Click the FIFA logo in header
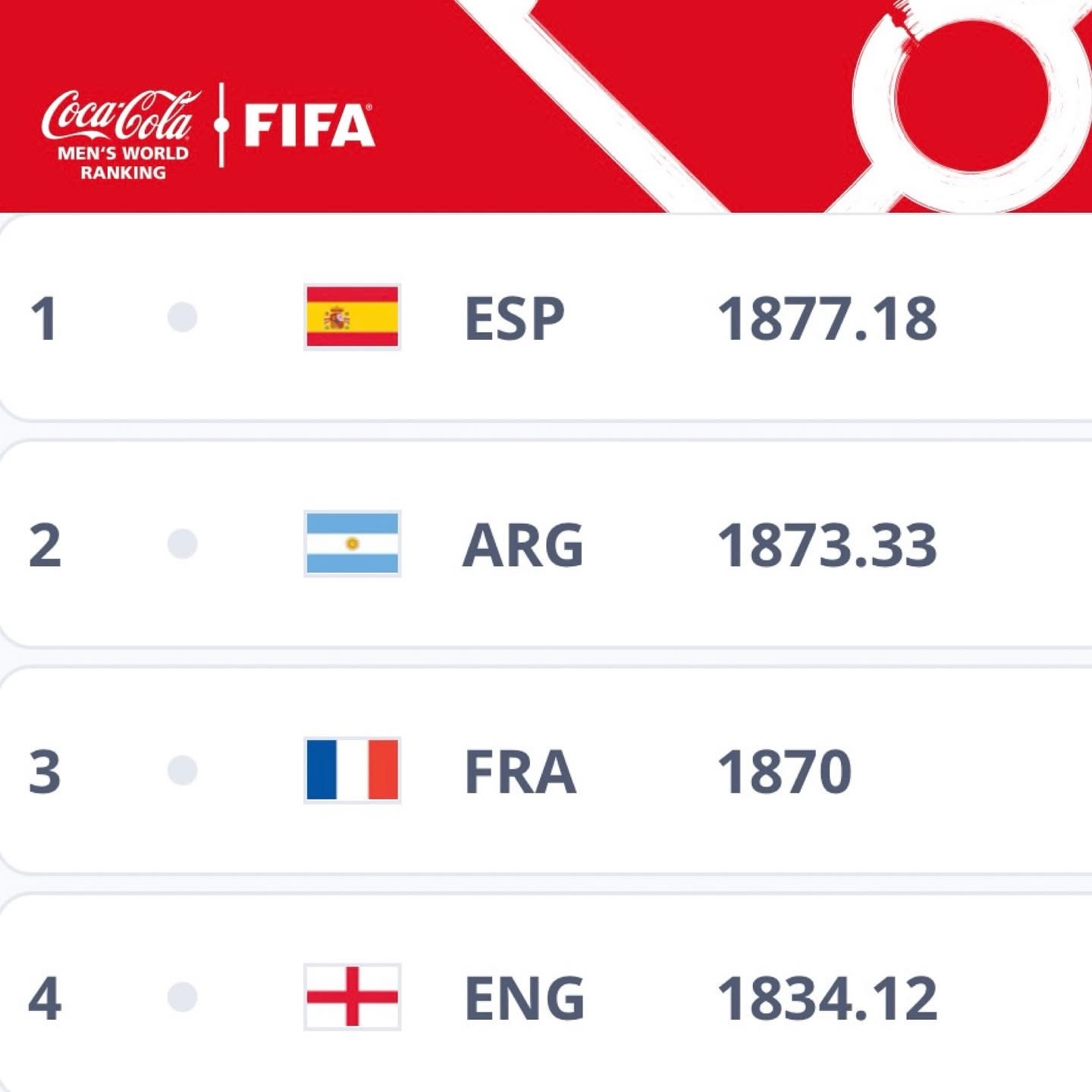 309,126
